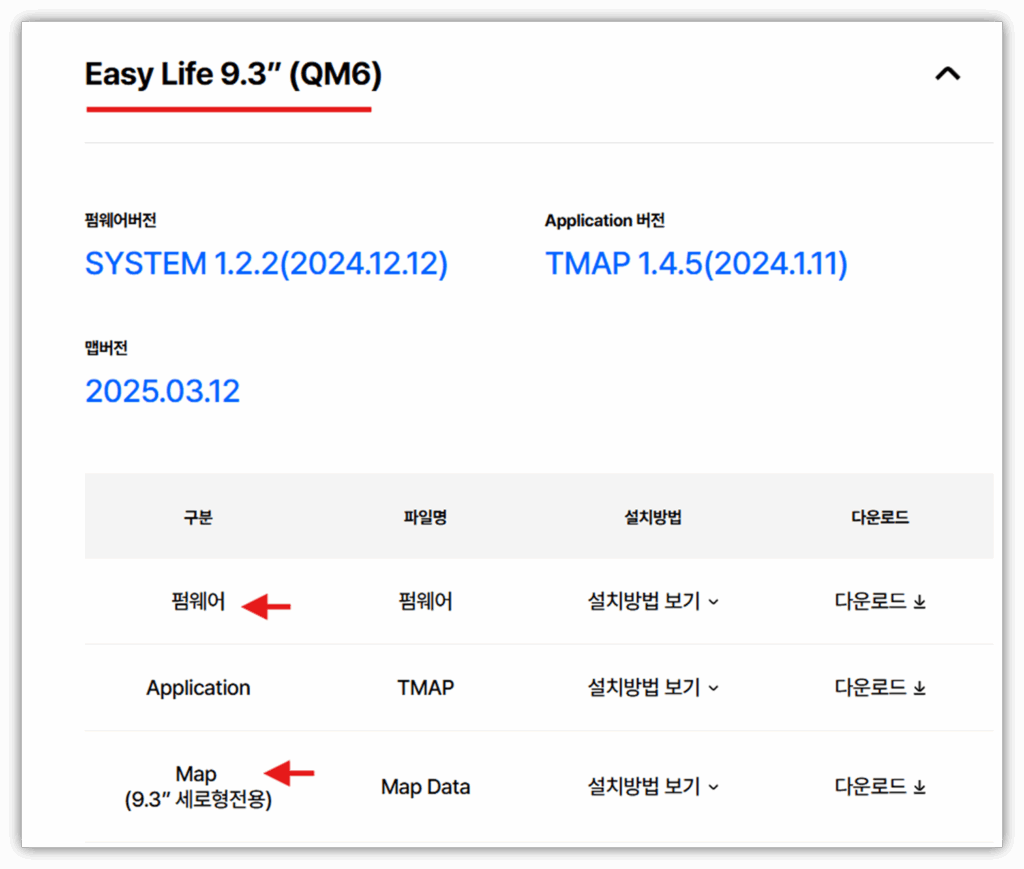
Task: Click the download arrow icon in TMAP row
Action: pyautogui.click(x=920, y=688)
